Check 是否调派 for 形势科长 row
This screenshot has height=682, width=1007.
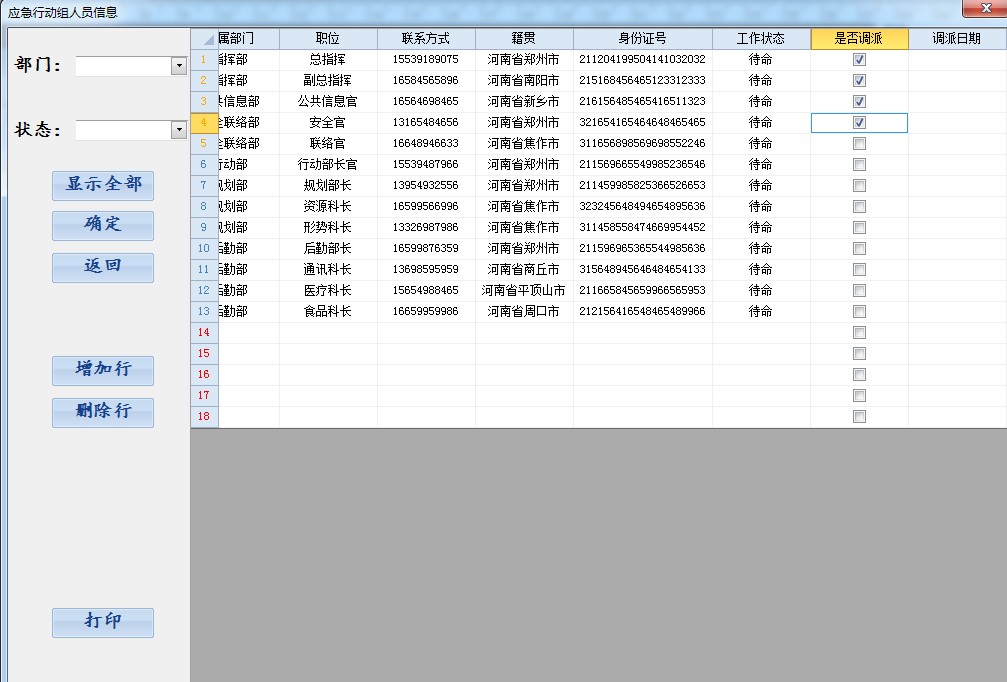[859, 227]
